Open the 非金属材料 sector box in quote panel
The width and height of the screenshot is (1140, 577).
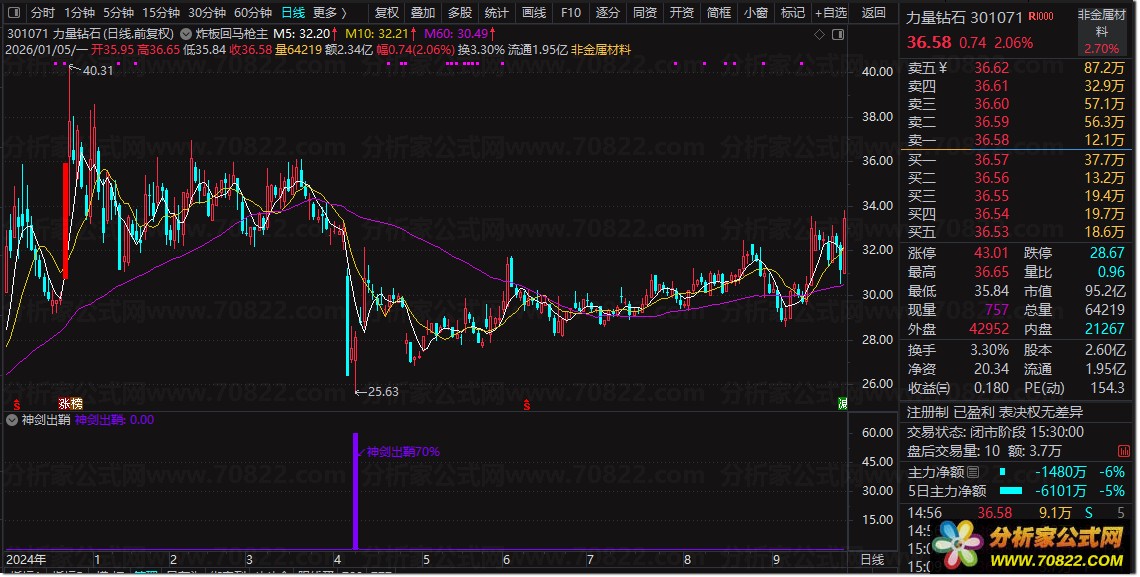point(1101,31)
